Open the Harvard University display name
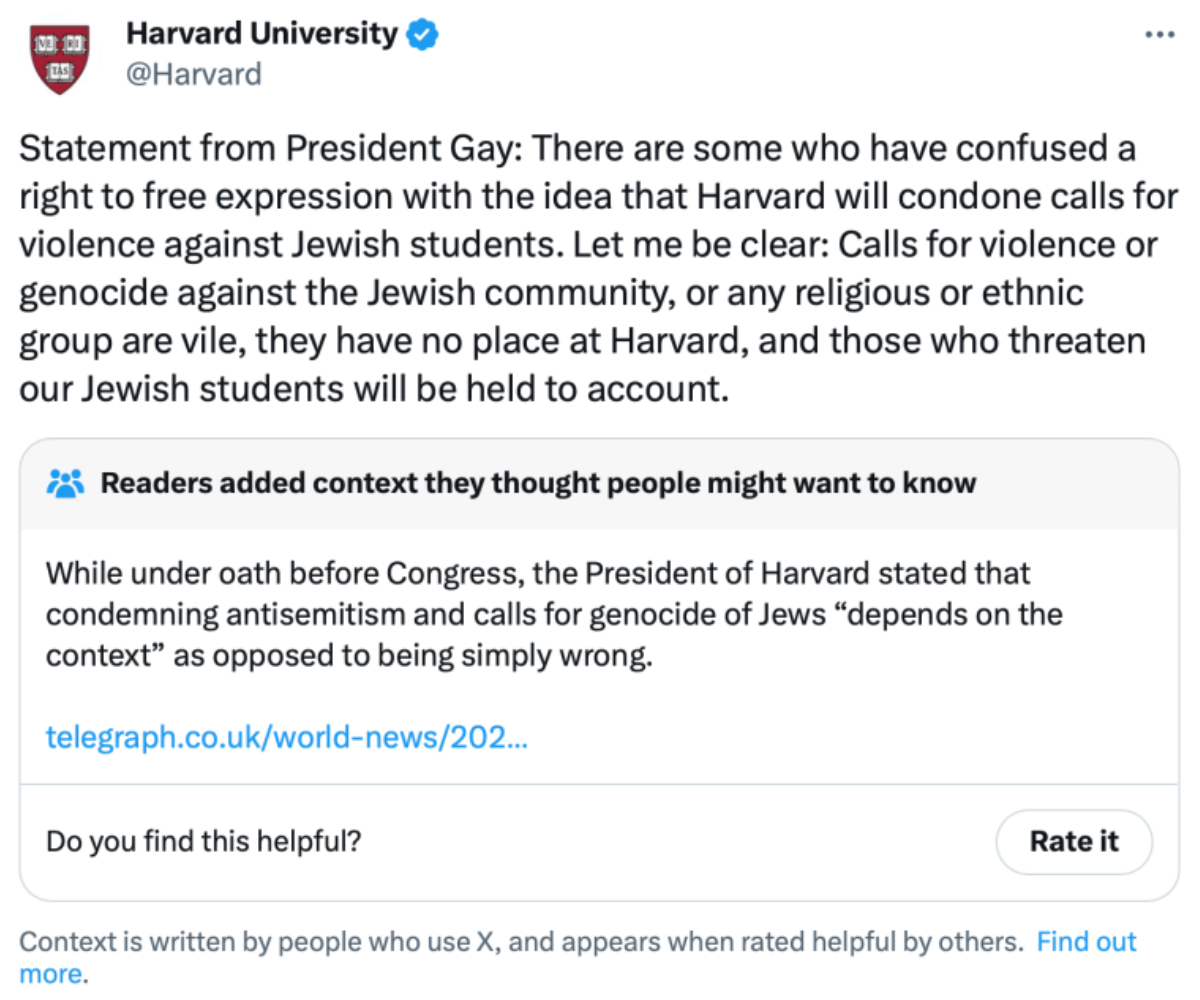 [x=261, y=34]
